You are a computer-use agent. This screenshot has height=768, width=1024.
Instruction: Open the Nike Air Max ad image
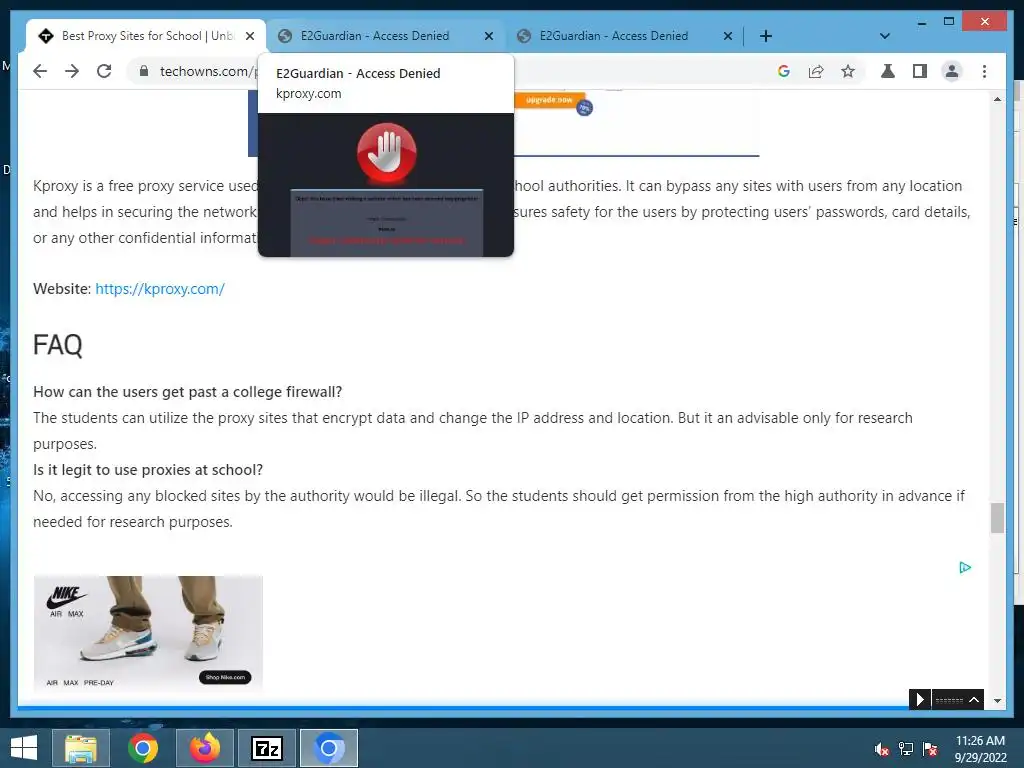click(148, 633)
